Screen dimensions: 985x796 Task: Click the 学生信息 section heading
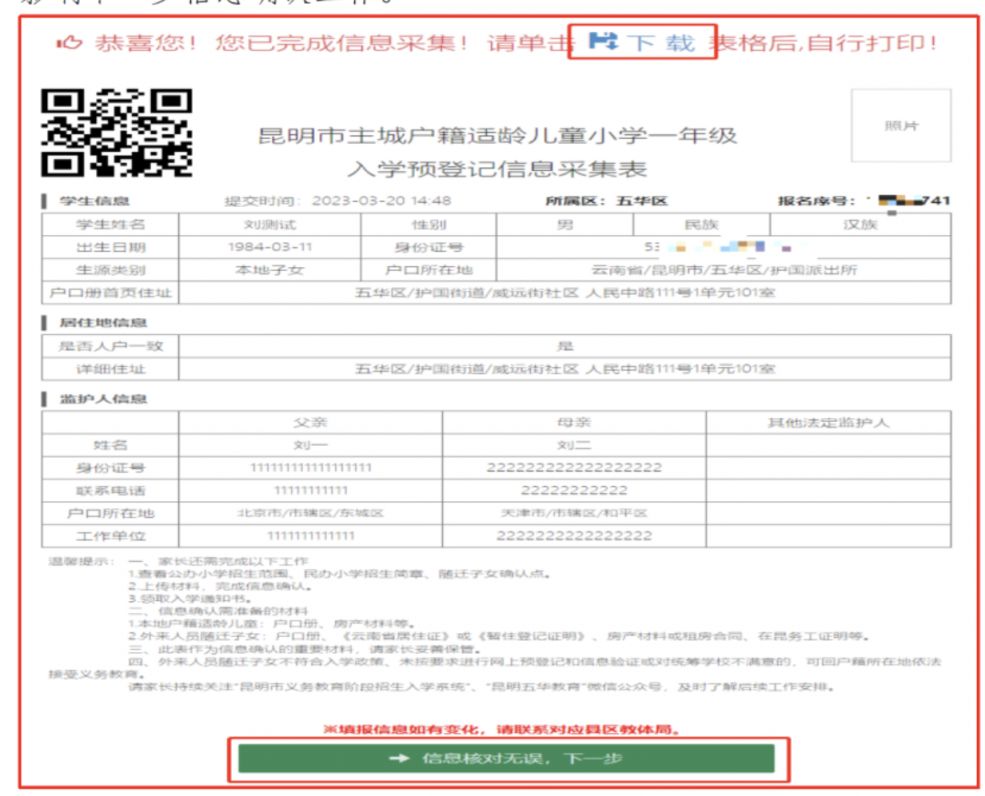point(94,201)
